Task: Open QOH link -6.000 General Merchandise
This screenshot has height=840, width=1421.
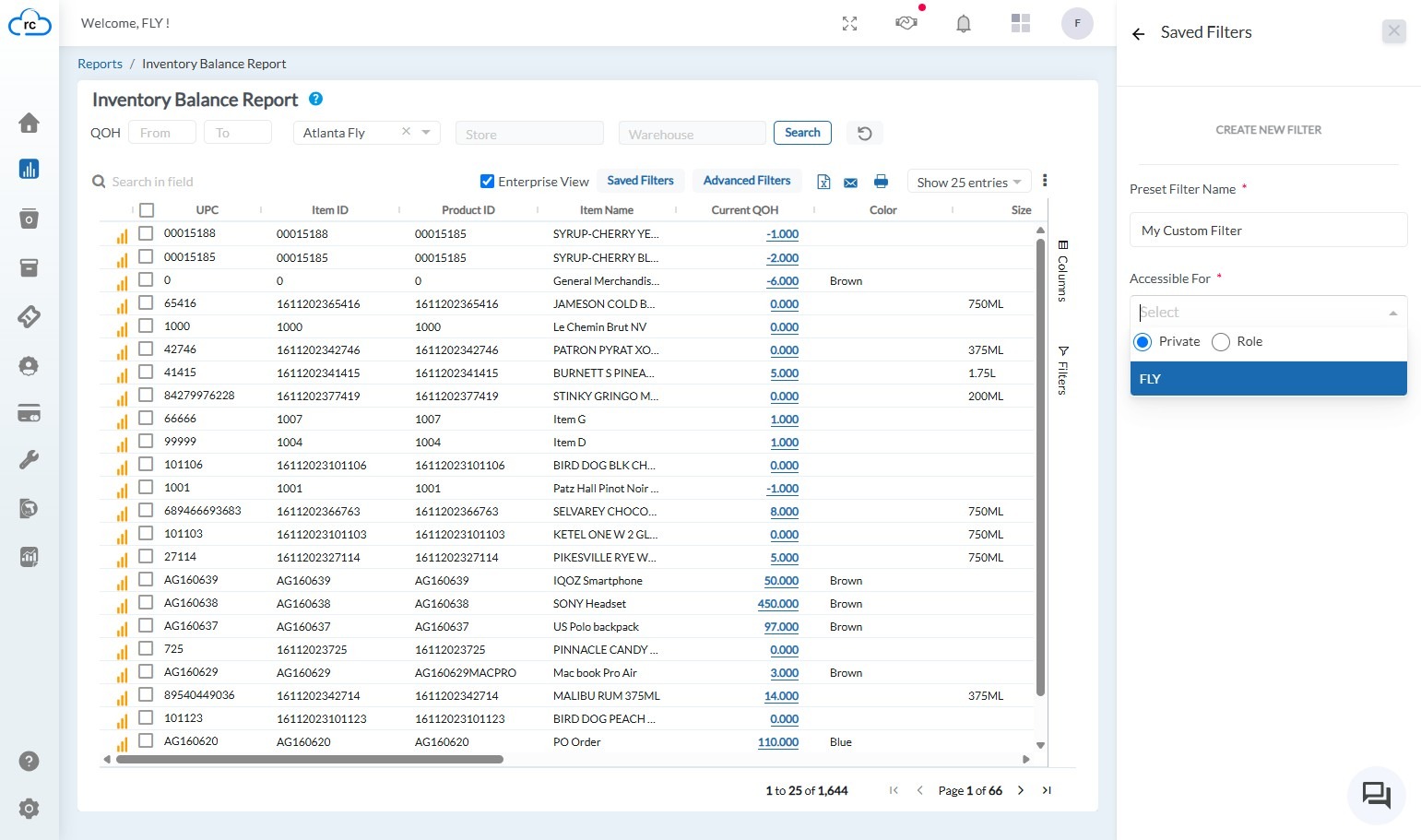Action: (783, 281)
